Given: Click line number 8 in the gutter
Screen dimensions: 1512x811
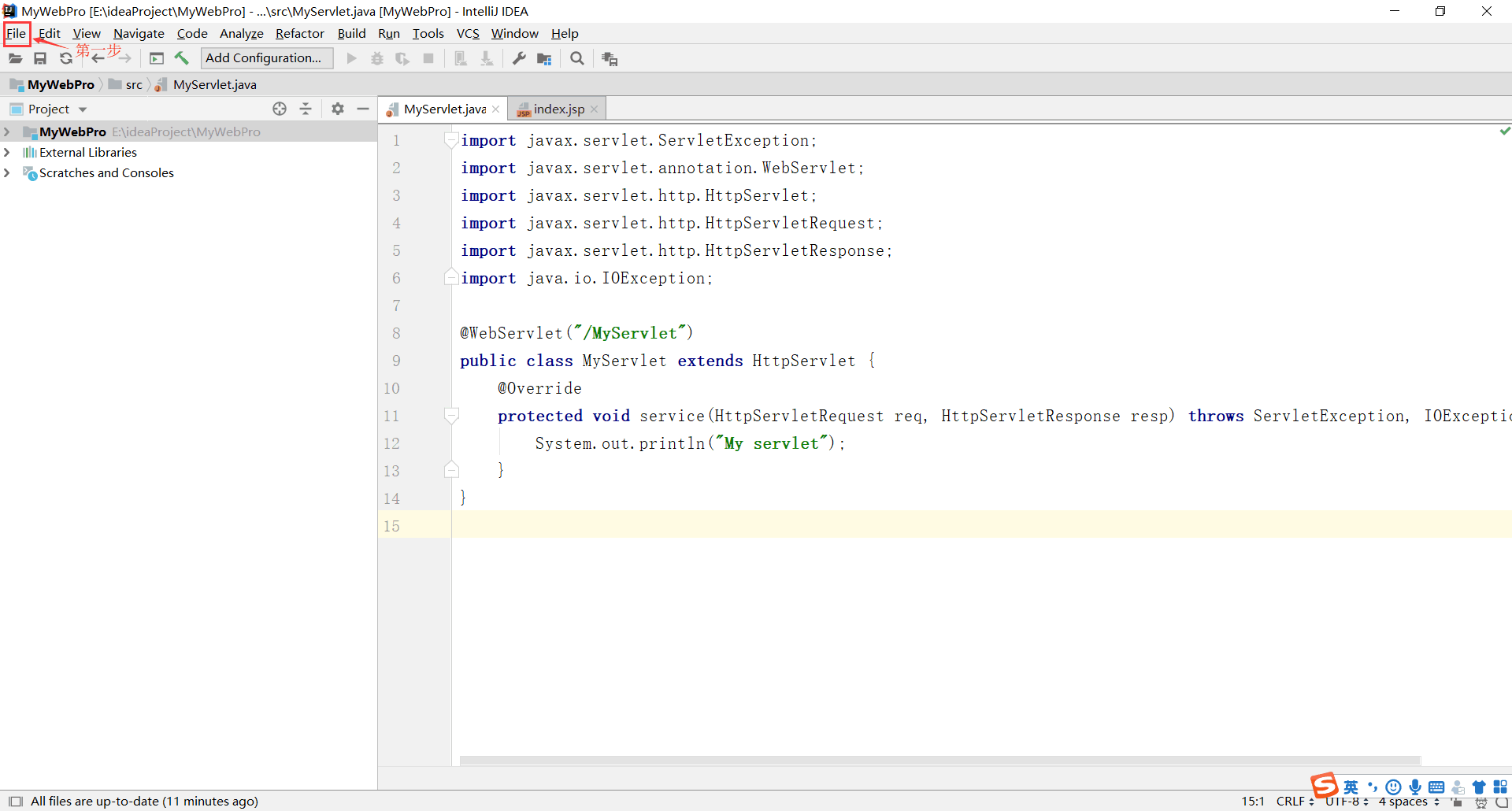Looking at the screenshot, I should coord(396,333).
